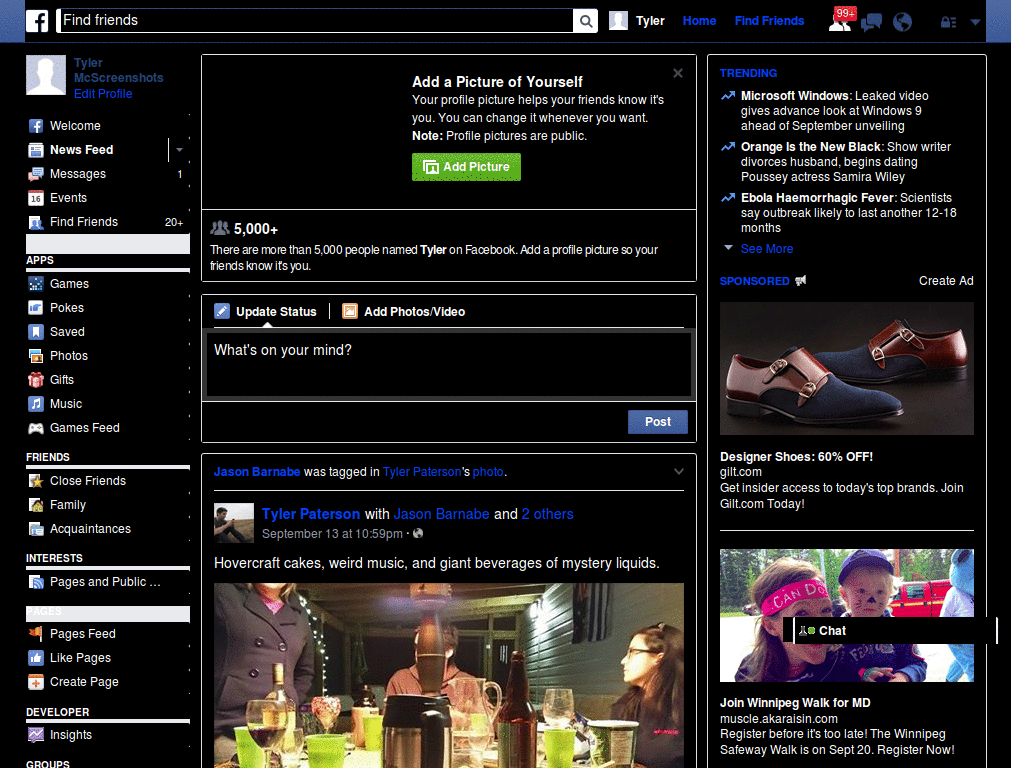The image size is (1024, 768).
Task: Open account menu dropdown arrow
Action: pyautogui.click(x=975, y=22)
